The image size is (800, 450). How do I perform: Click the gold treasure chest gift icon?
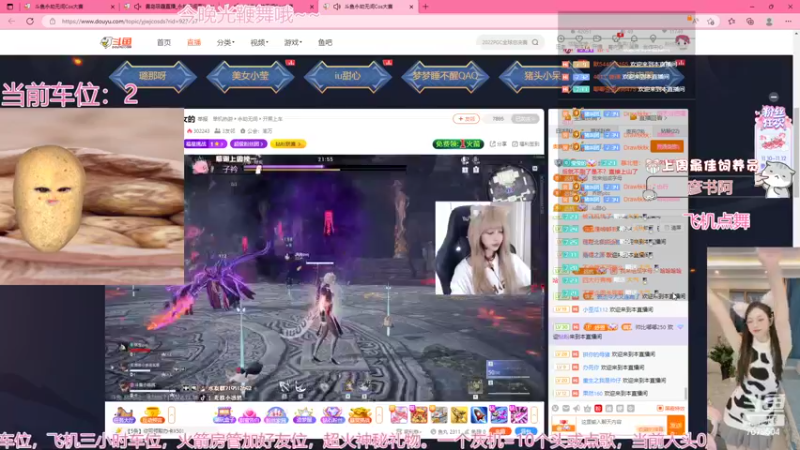pos(360,415)
